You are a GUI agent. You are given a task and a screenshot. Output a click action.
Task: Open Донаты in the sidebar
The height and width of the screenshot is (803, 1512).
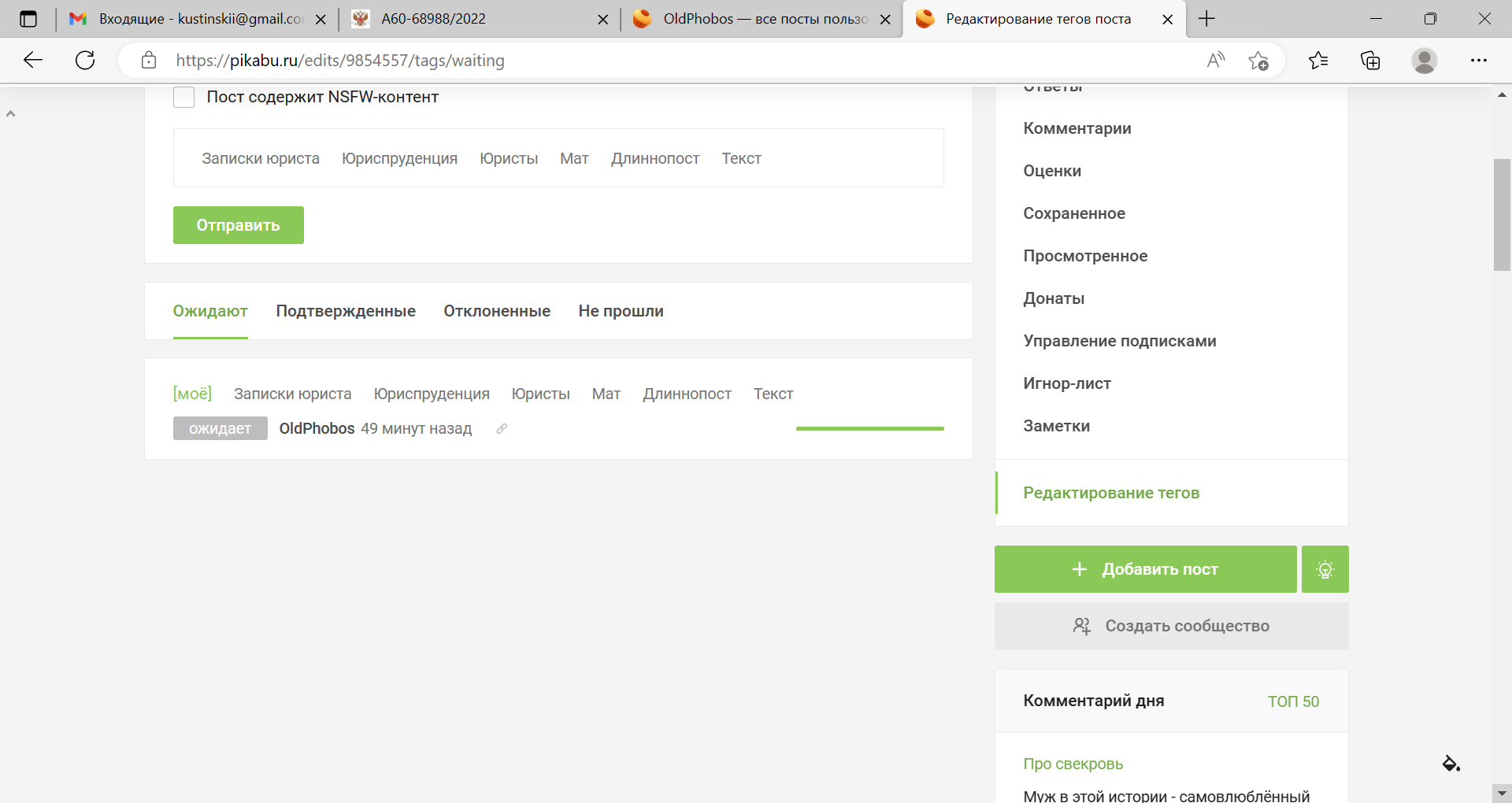point(1054,298)
